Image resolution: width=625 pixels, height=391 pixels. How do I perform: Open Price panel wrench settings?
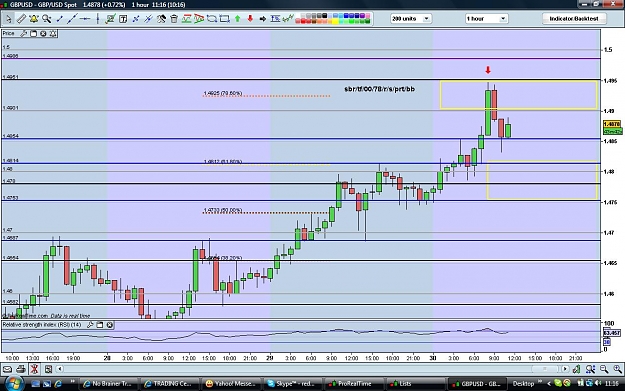24,33
